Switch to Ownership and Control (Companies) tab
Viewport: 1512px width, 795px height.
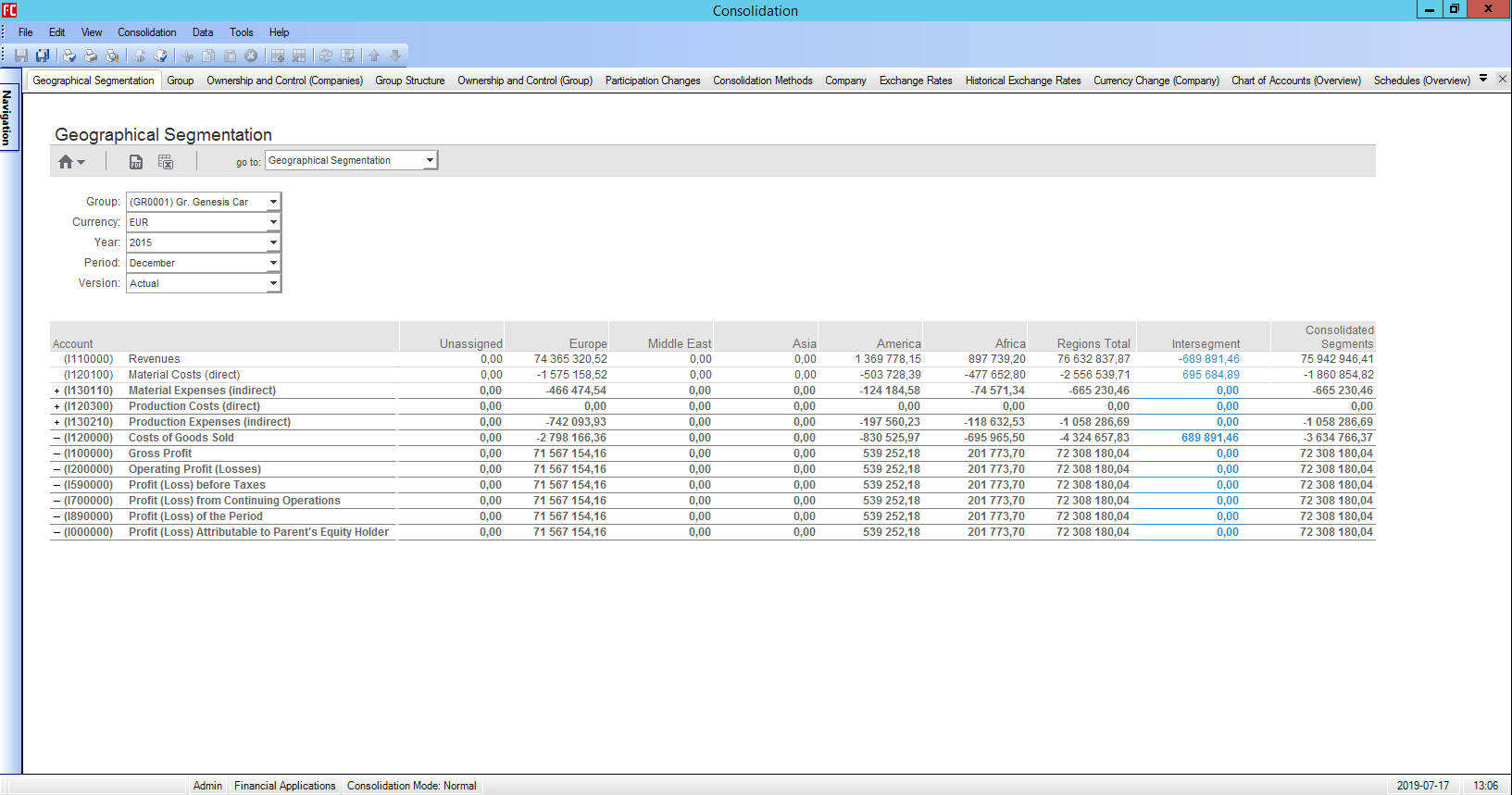click(x=284, y=81)
